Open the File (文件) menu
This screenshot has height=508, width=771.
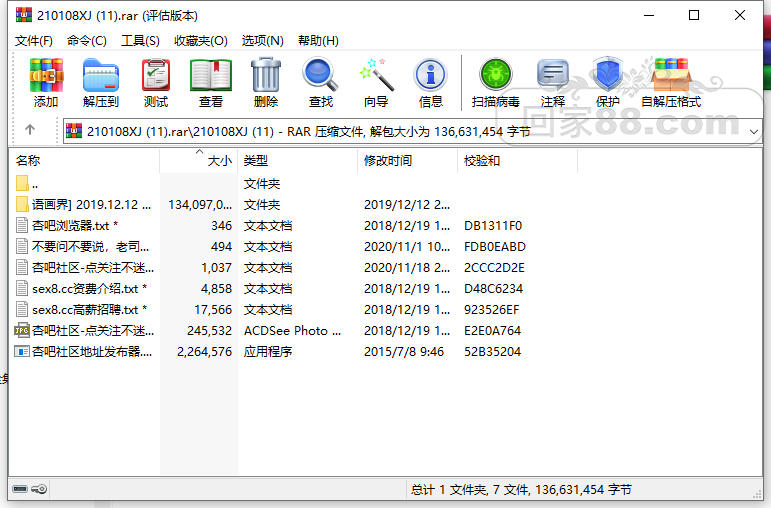click(33, 40)
